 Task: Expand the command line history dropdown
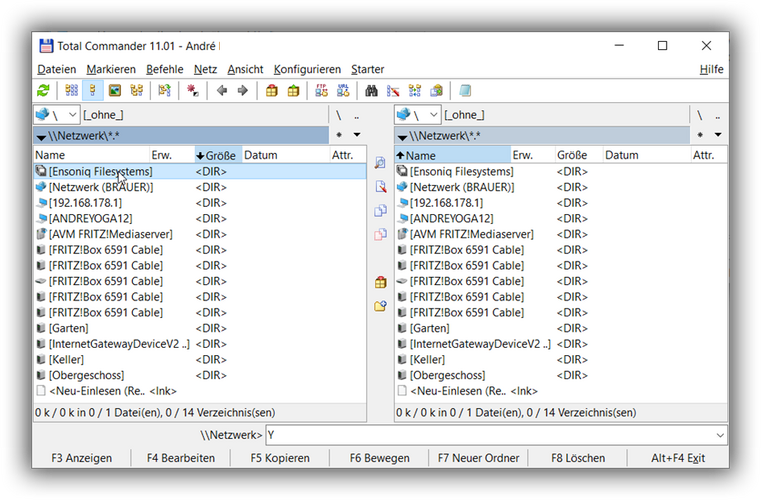[x=720, y=435]
